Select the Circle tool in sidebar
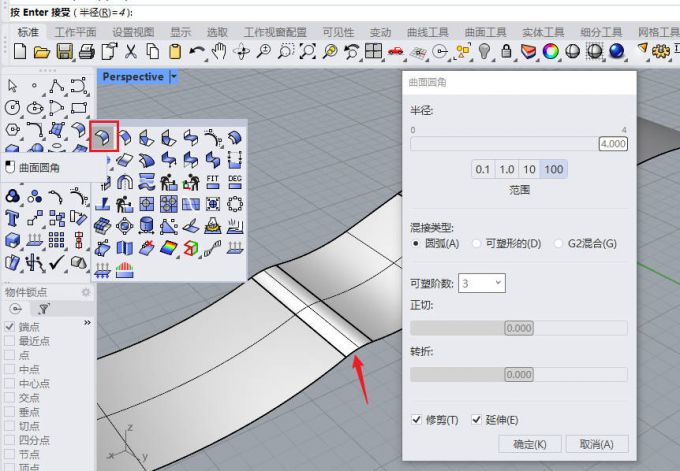The width and height of the screenshot is (680, 471). click(x=12, y=108)
